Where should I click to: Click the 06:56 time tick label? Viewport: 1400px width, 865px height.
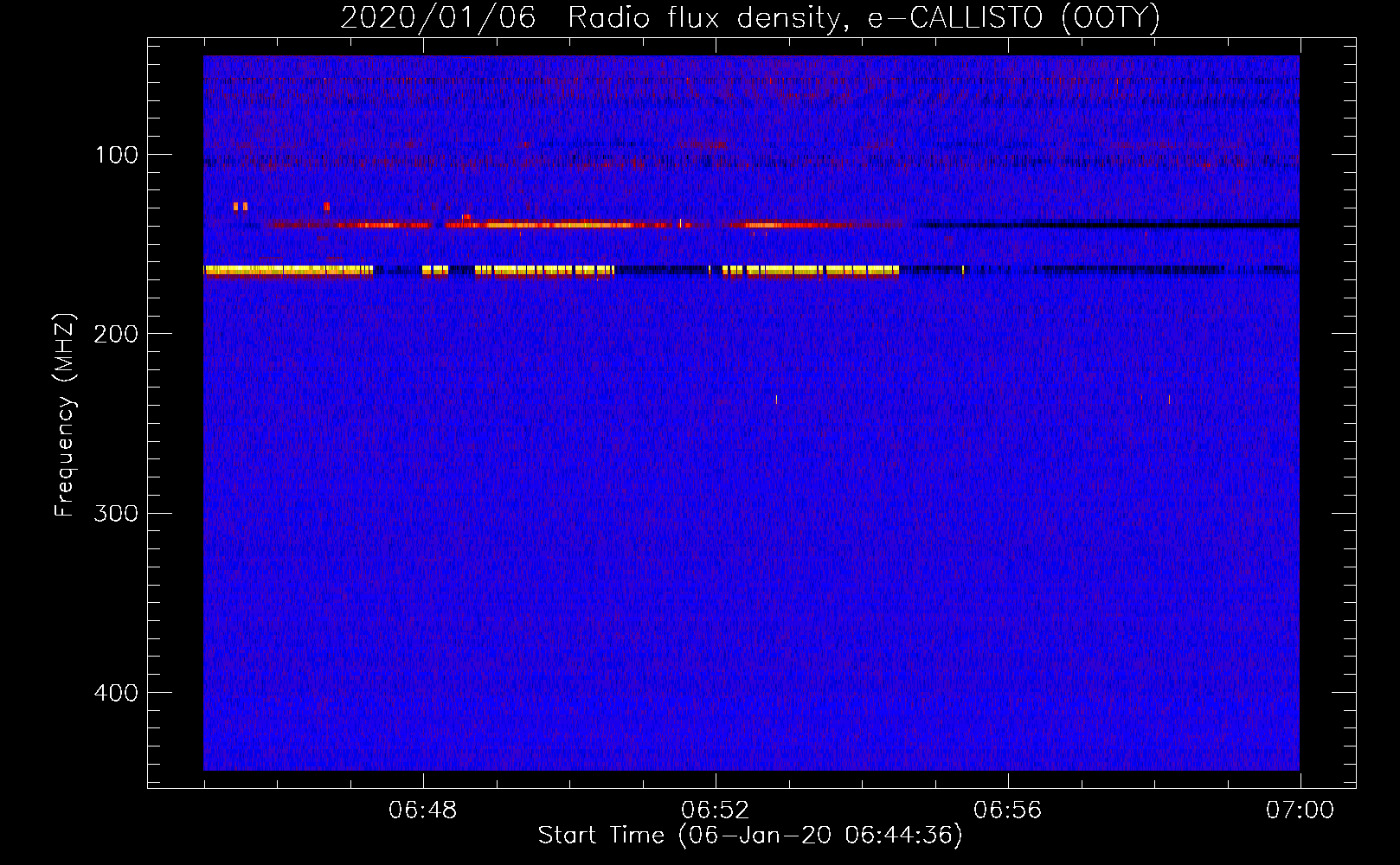click(1008, 811)
